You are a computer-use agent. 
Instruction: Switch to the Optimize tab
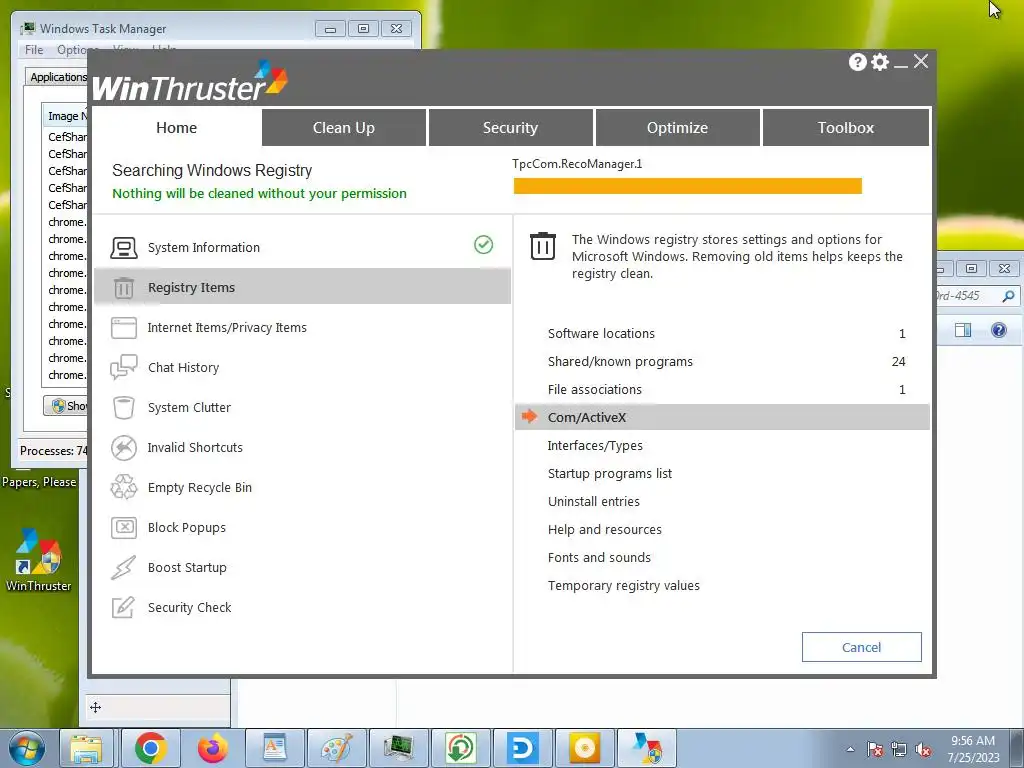click(x=677, y=127)
